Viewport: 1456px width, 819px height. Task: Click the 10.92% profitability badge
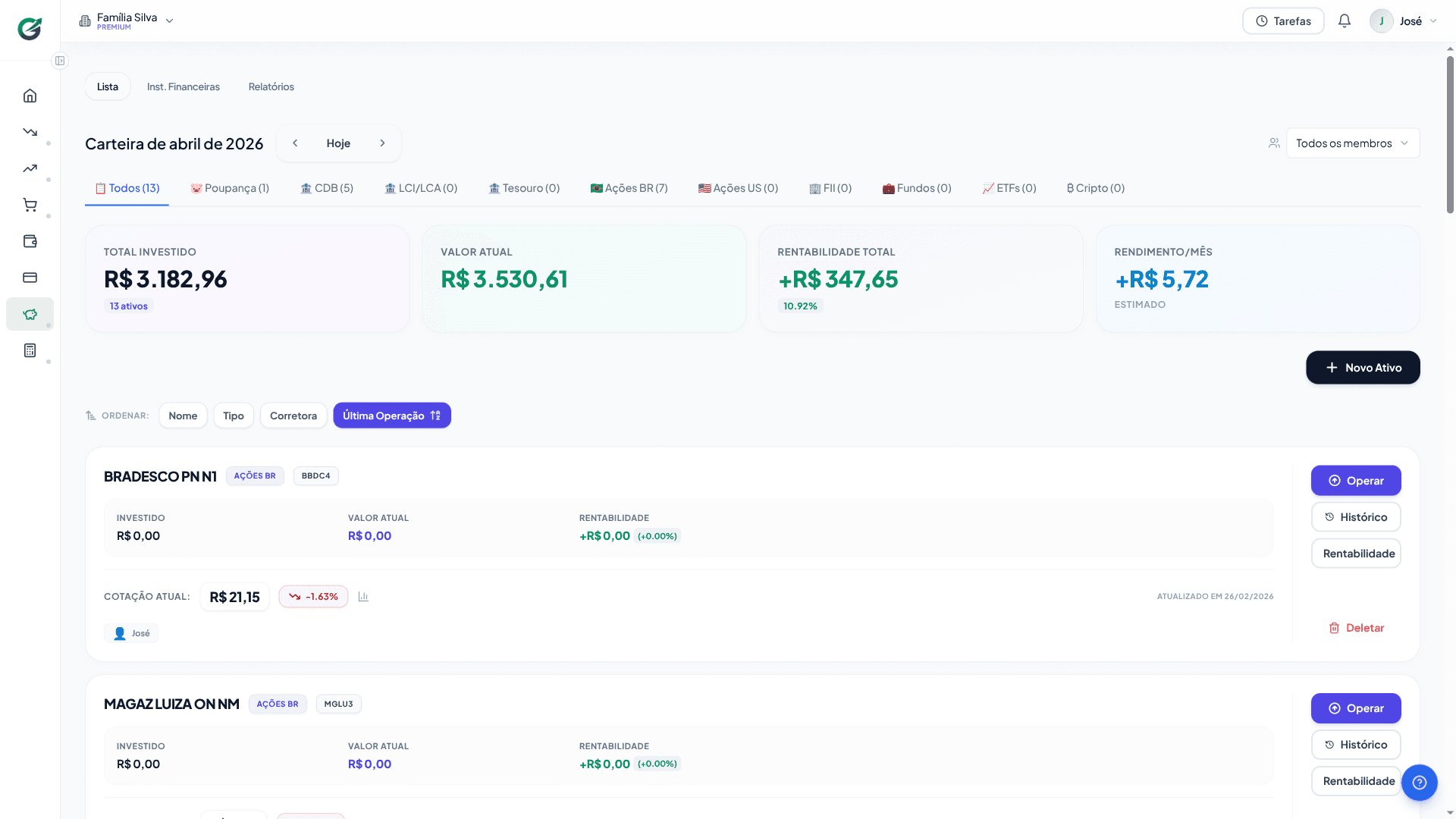pos(800,306)
